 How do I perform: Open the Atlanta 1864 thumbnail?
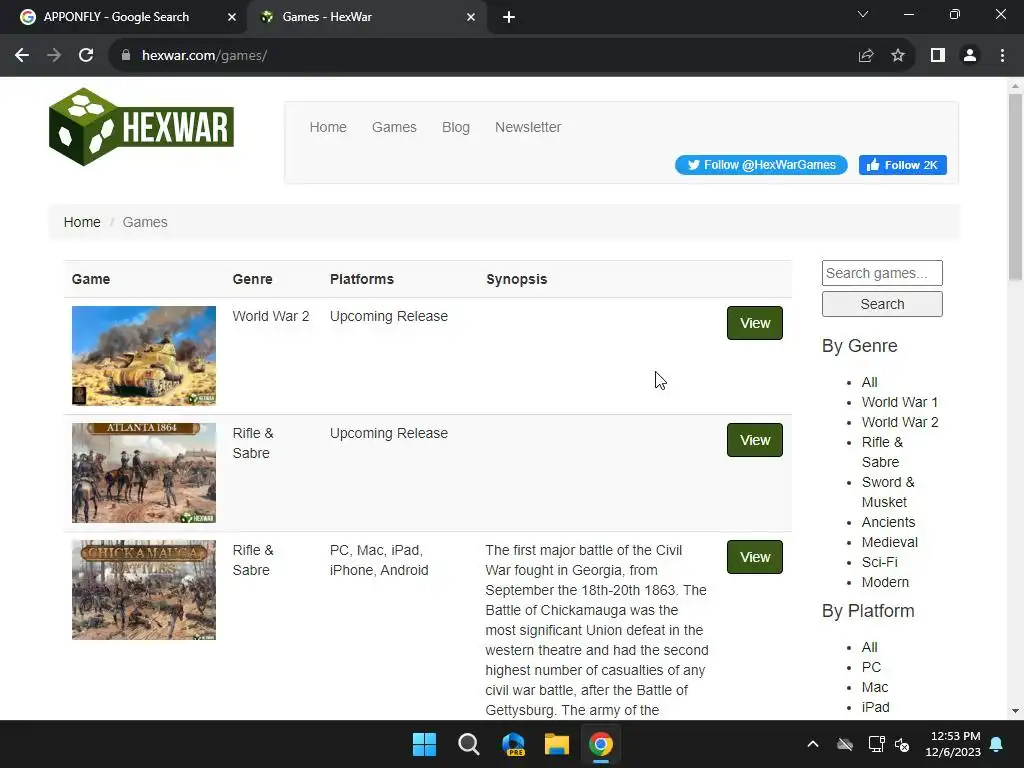[144, 473]
